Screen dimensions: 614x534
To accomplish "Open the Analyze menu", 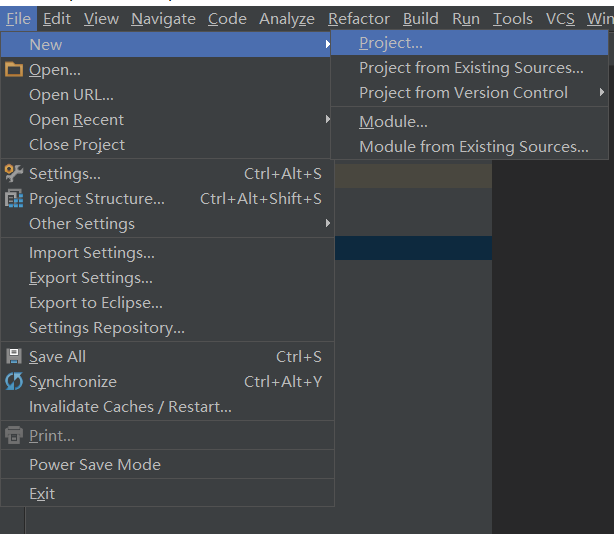I will (287, 19).
